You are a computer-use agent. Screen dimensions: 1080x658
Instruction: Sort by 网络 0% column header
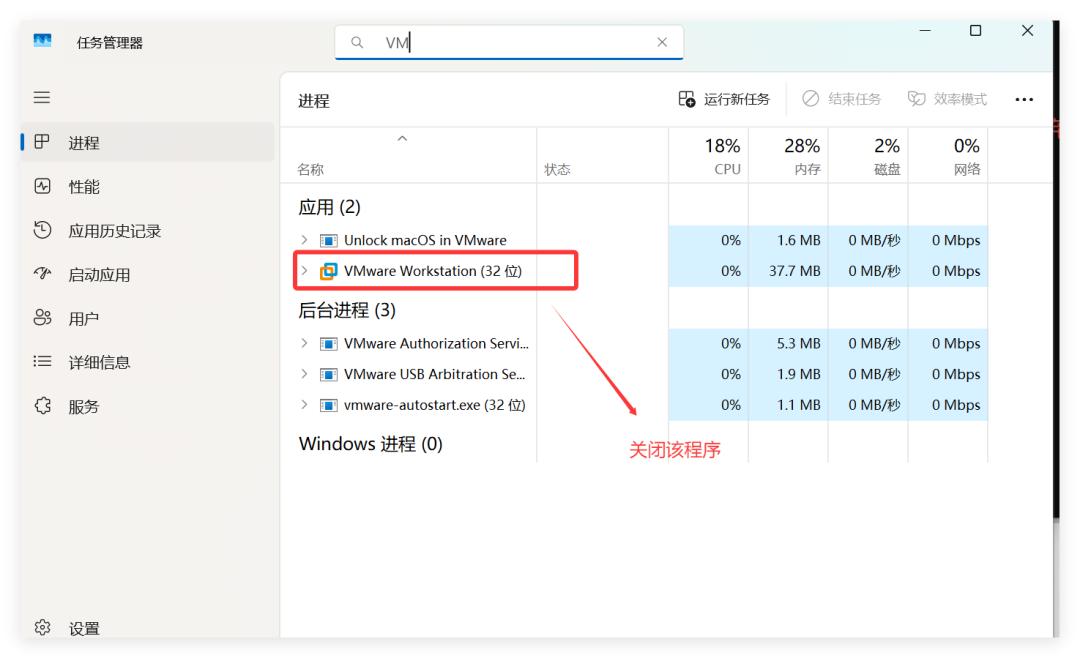[948, 156]
